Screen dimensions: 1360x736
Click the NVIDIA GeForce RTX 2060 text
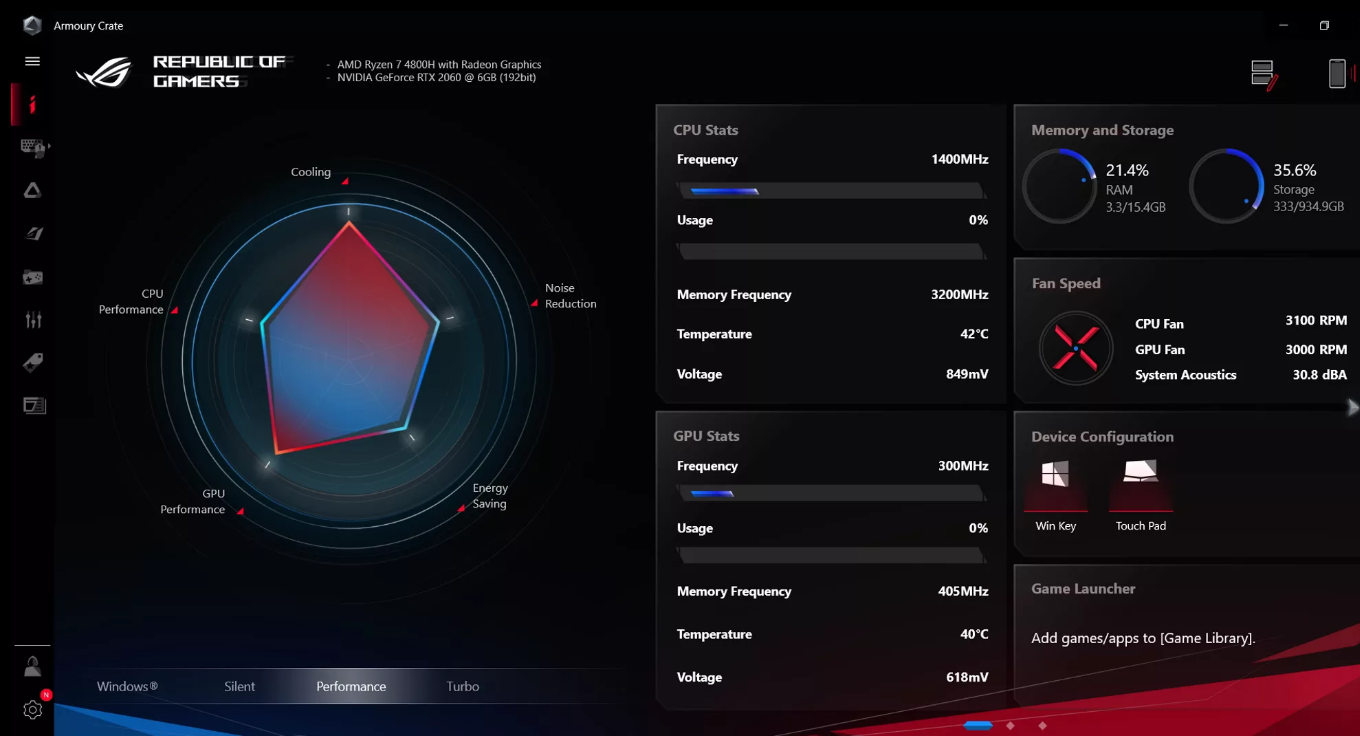pyautogui.click(x=437, y=77)
